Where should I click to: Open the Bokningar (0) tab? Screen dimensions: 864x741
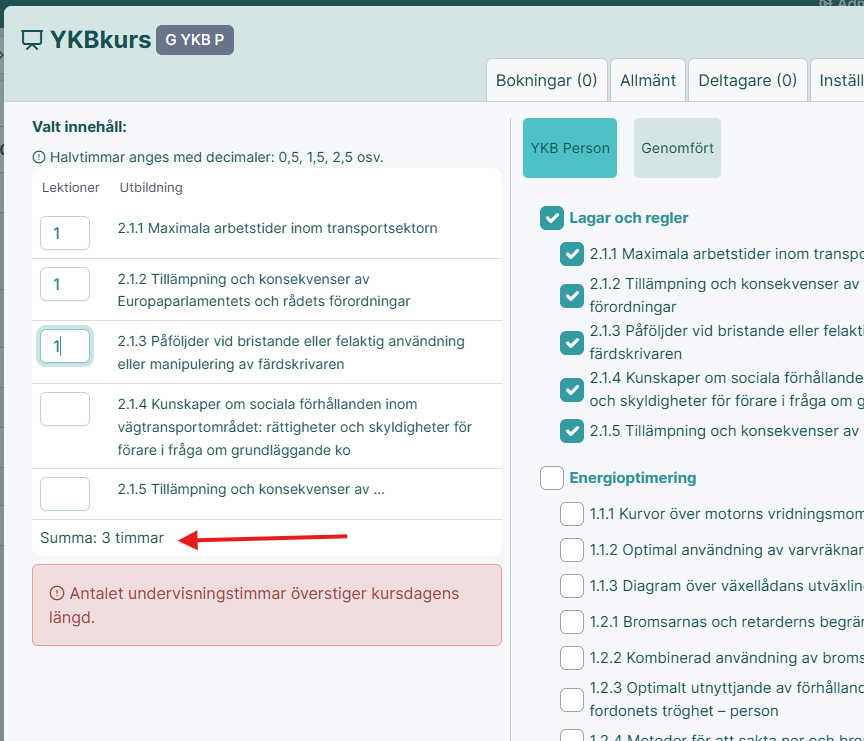pos(546,80)
